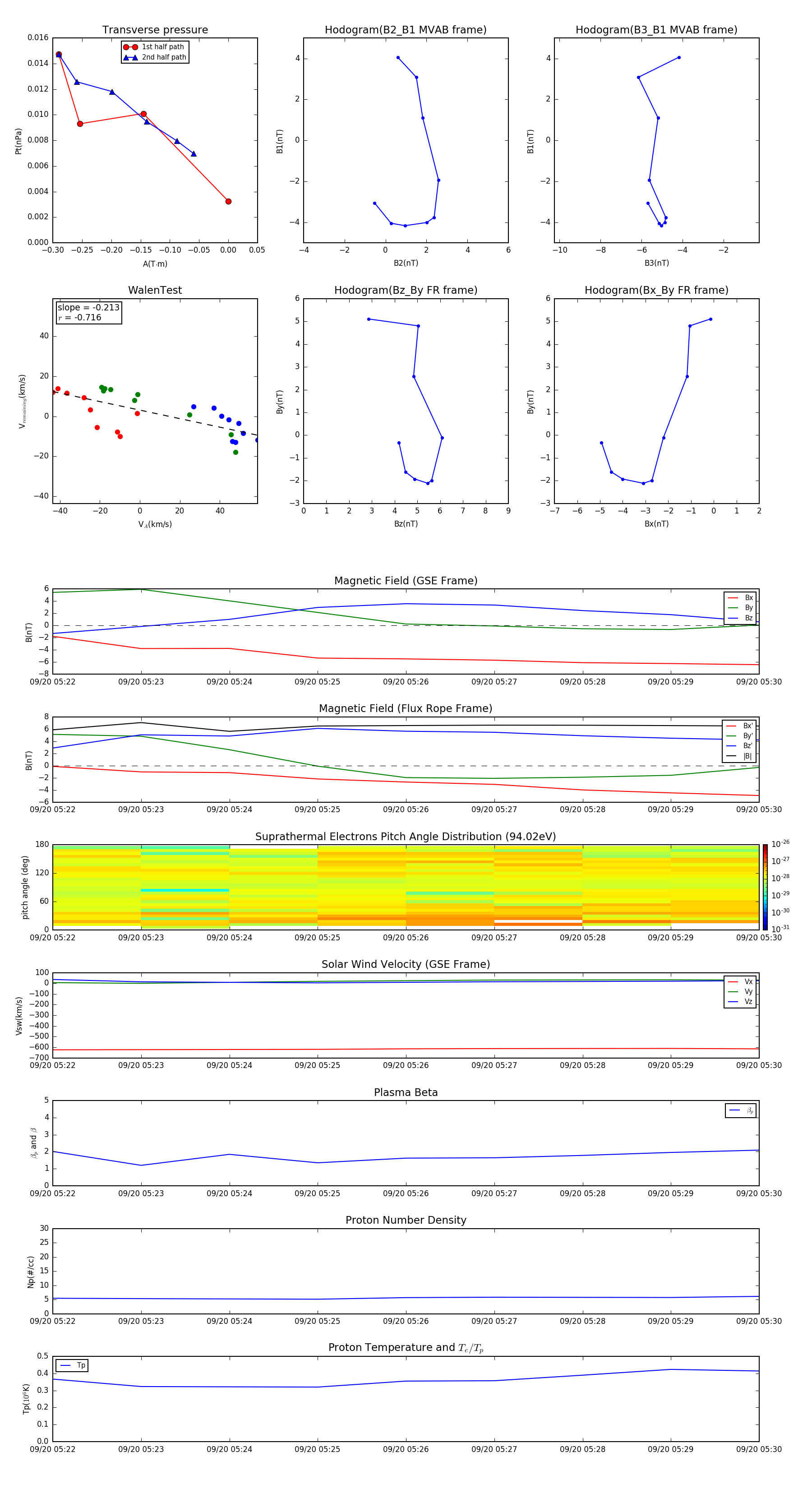Select the 'Hodogram(B2_B1 MVAB frame)' title

pos(406,30)
